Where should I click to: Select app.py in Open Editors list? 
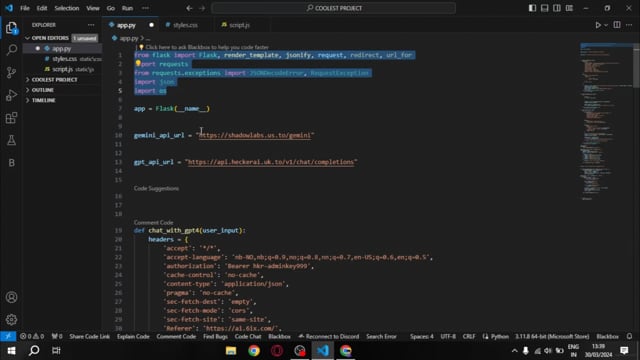pyautogui.click(x=62, y=49)
